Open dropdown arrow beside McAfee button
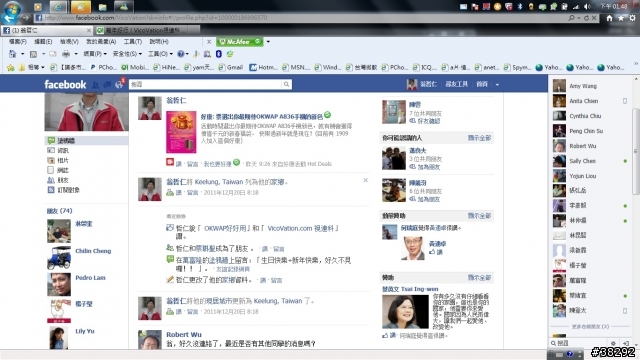 (x=268, y=42)
